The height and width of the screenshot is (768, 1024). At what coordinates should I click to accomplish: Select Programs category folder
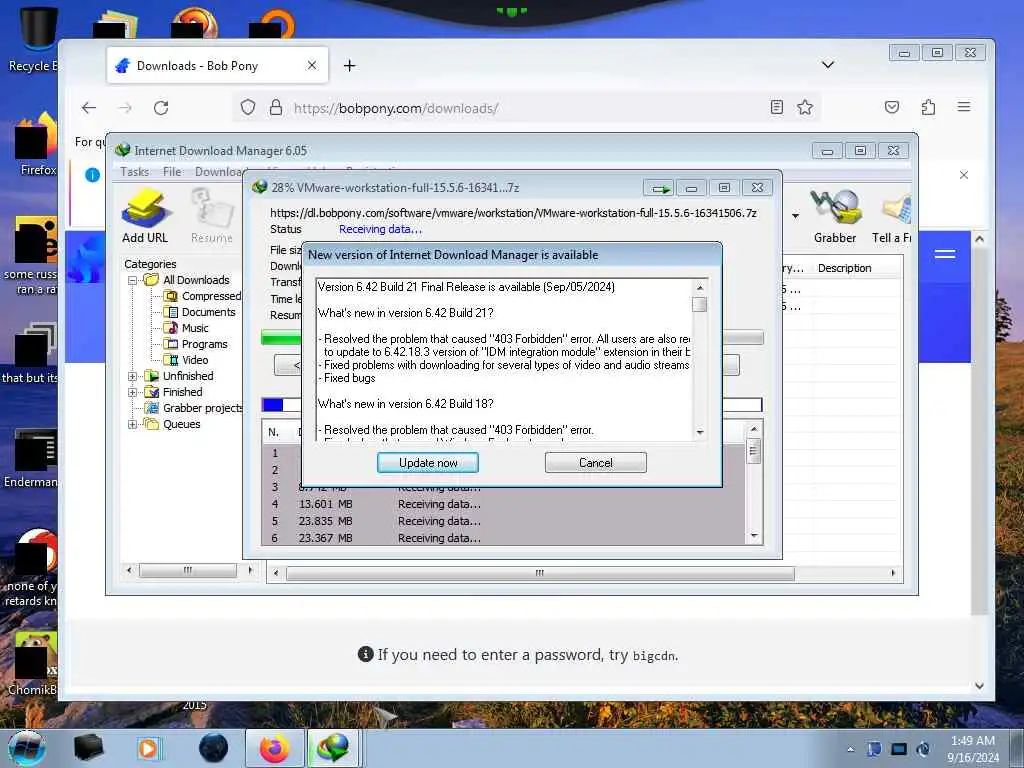(x=196, y=344)
